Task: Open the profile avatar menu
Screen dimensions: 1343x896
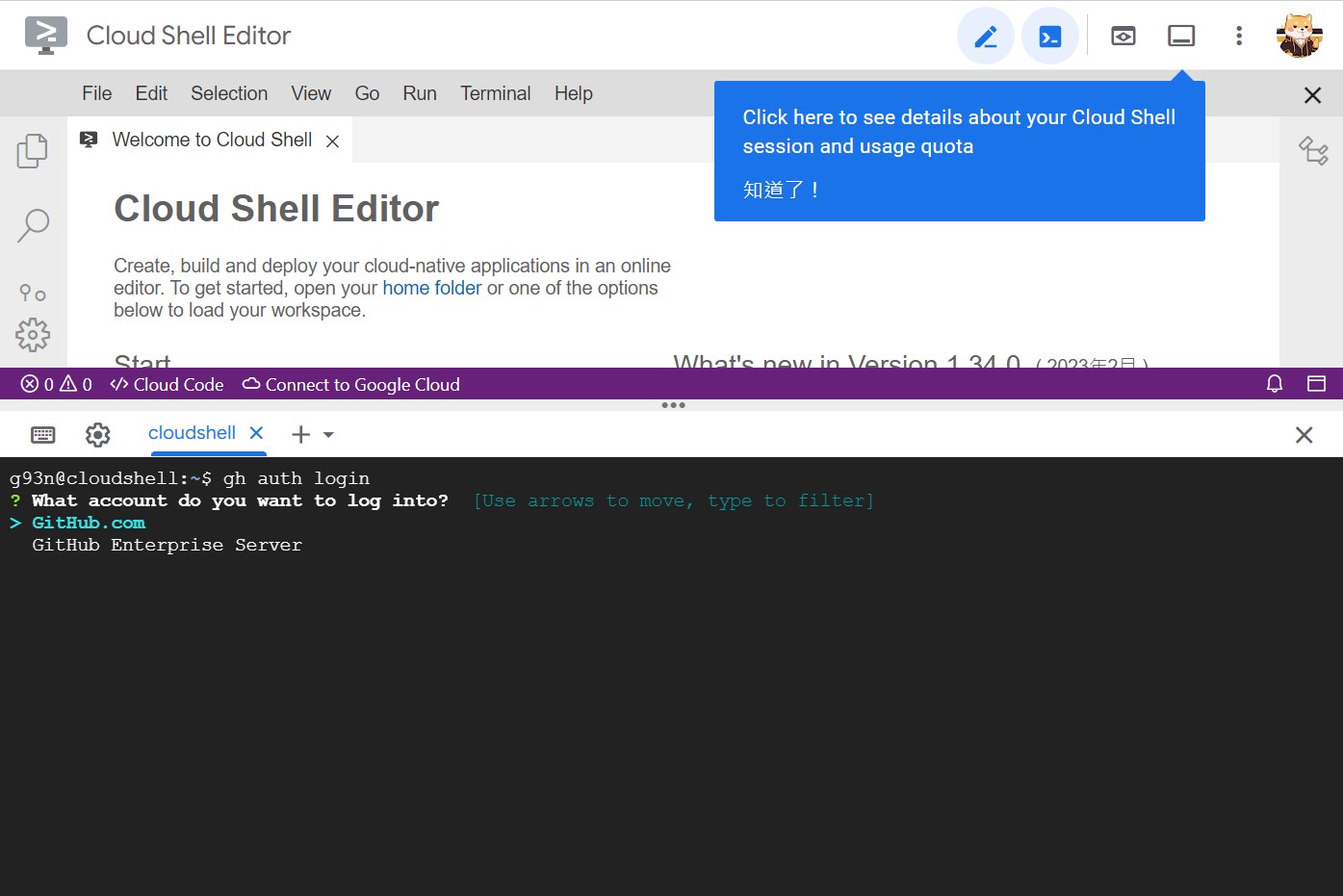Action: coord(1299,35)
